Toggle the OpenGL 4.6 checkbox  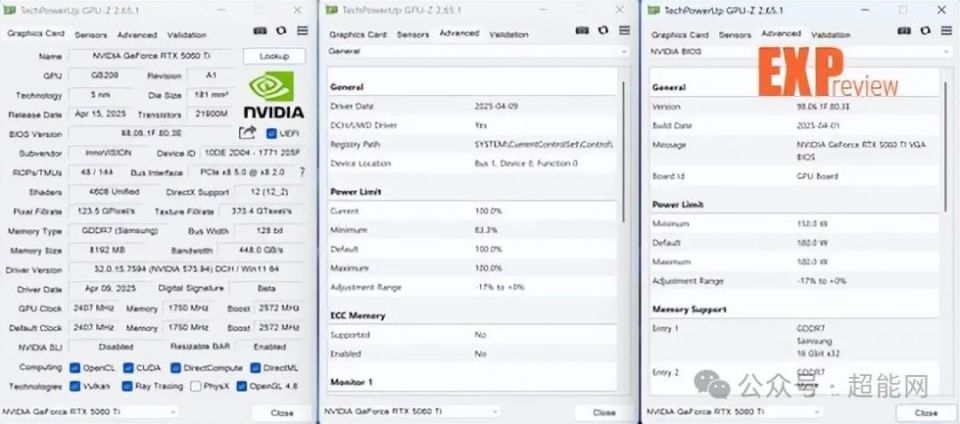pos(241,386)
